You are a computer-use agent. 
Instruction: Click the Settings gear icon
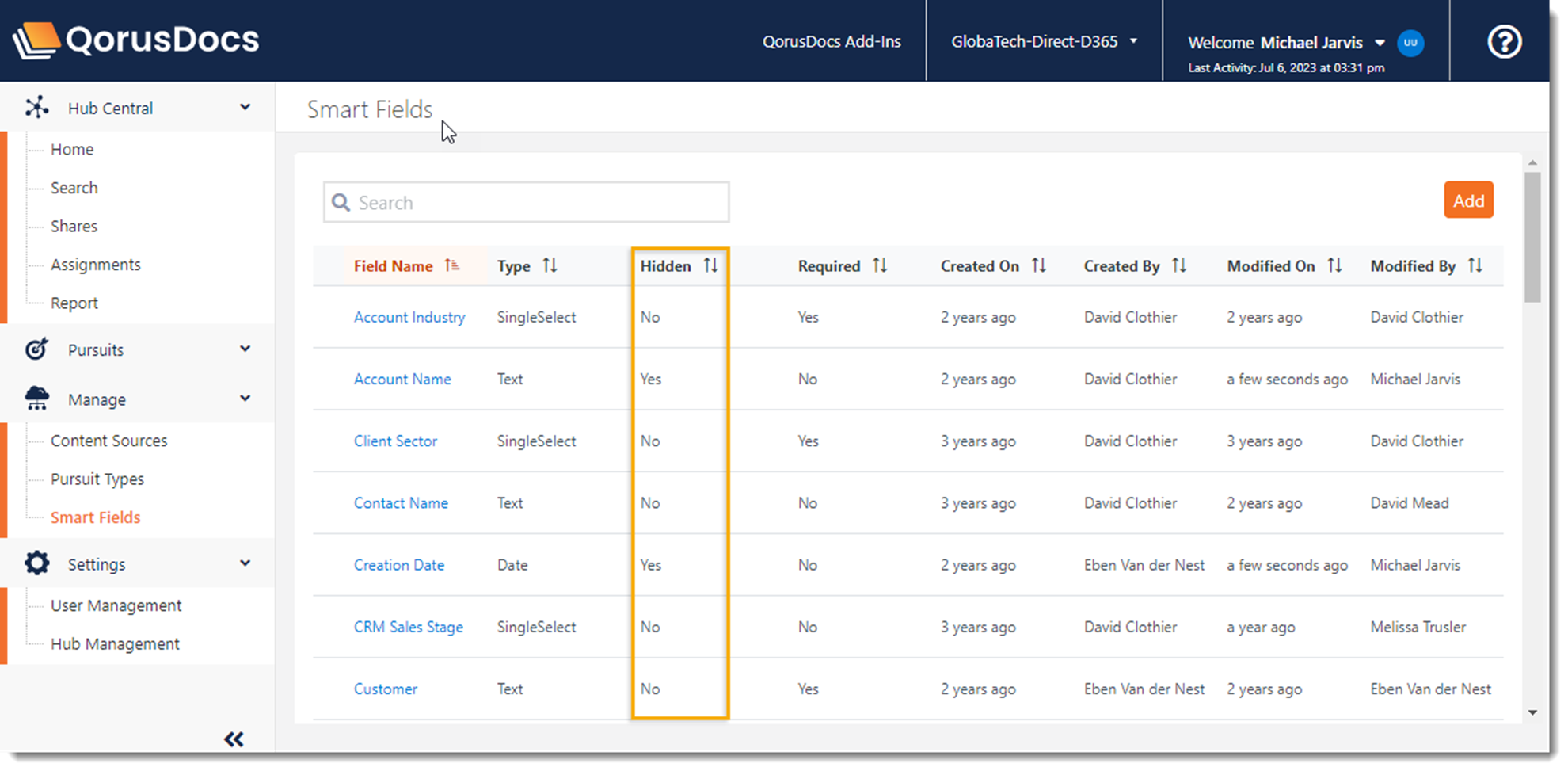[36, 563]
